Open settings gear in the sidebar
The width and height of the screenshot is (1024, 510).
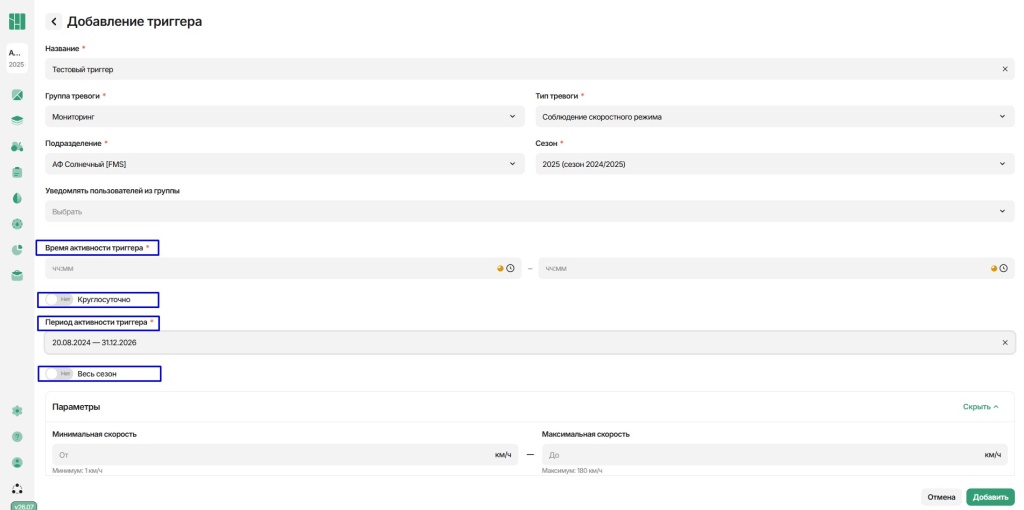pos(17,411)
